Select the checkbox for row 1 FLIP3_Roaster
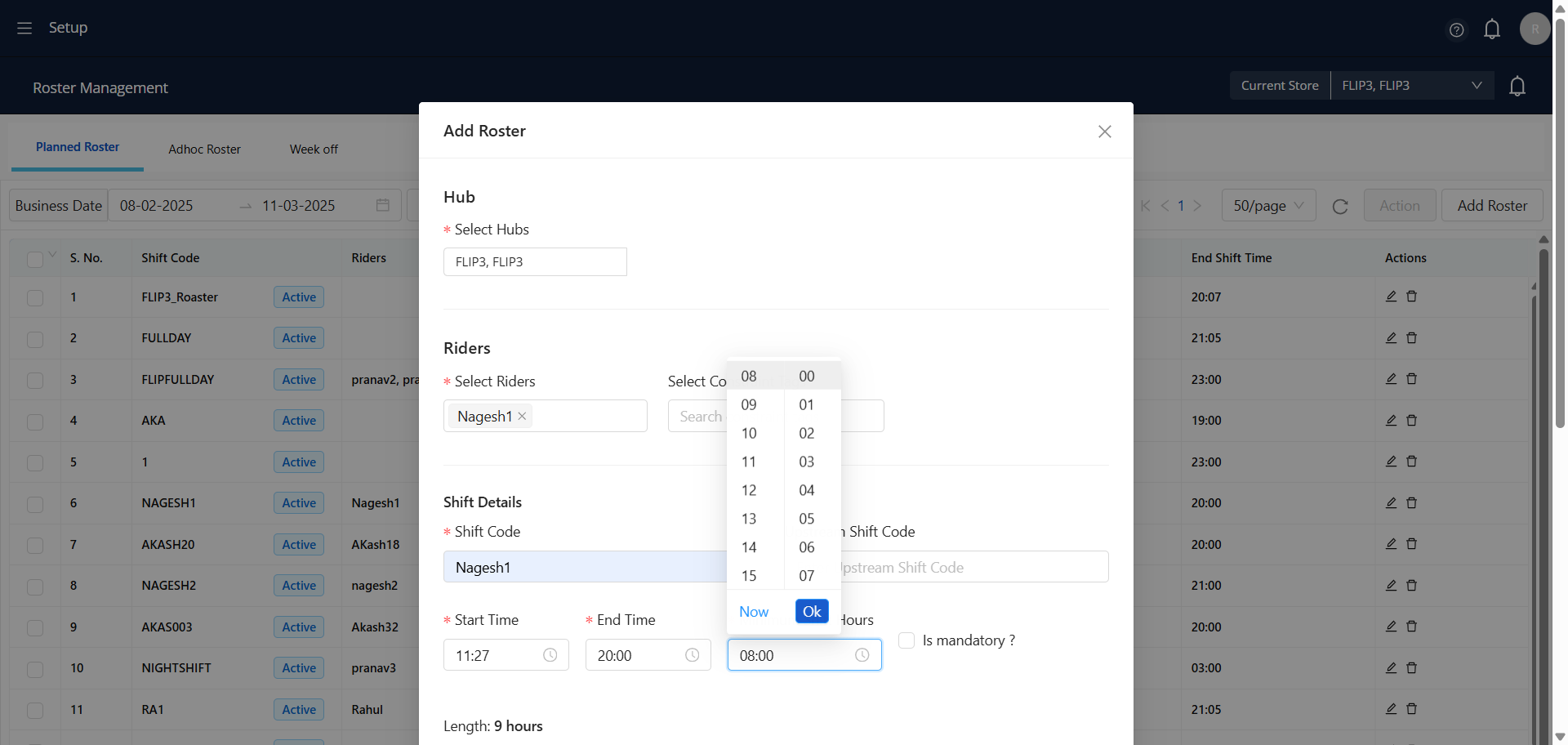Image resolution: width=1568 pixels, height=745 pixels. (x=35, y=297)
